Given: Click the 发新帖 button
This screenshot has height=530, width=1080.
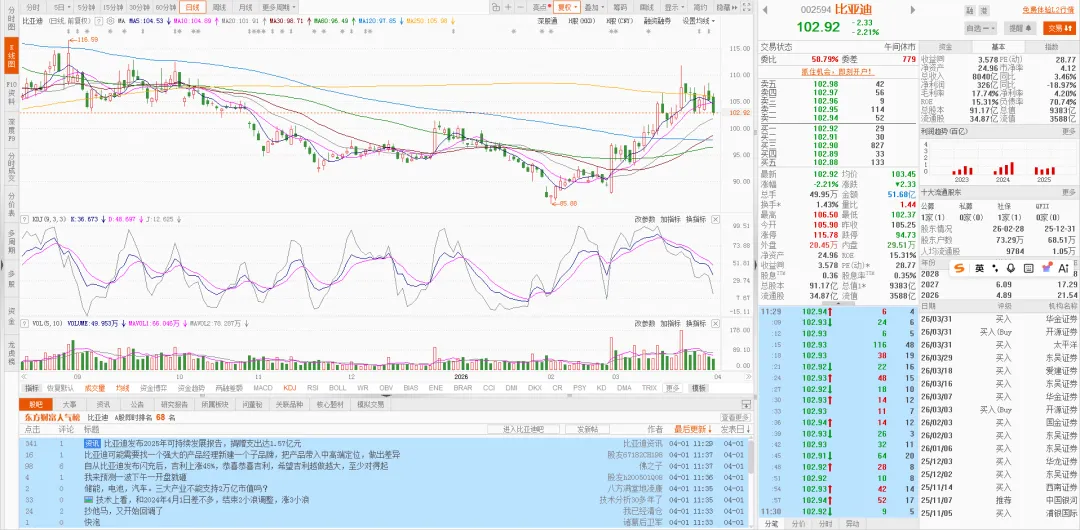Looking at the screenshot, I should coord(588,429).
